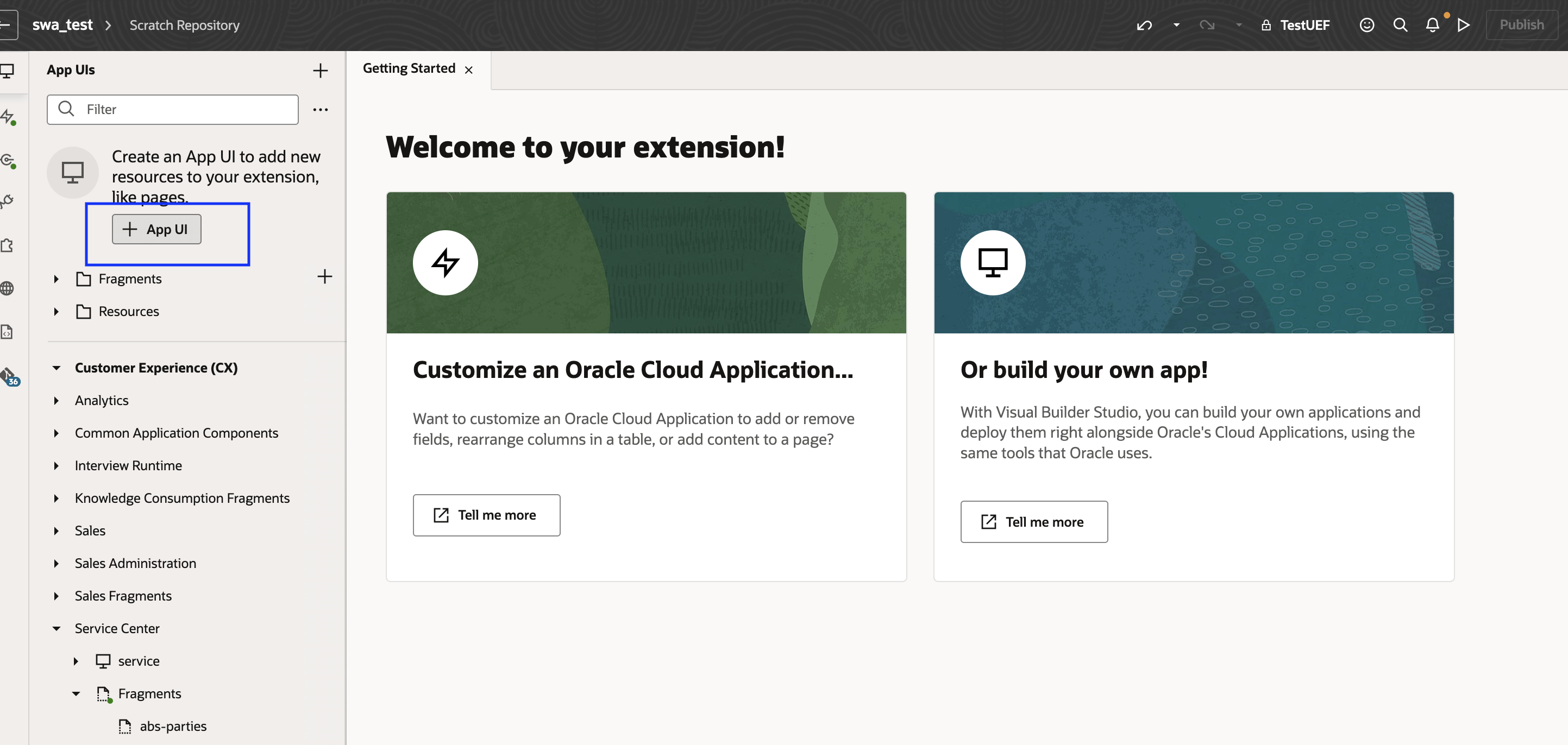Expand the Resources tree node
The image size is (1568, 745).
[56, 311]
